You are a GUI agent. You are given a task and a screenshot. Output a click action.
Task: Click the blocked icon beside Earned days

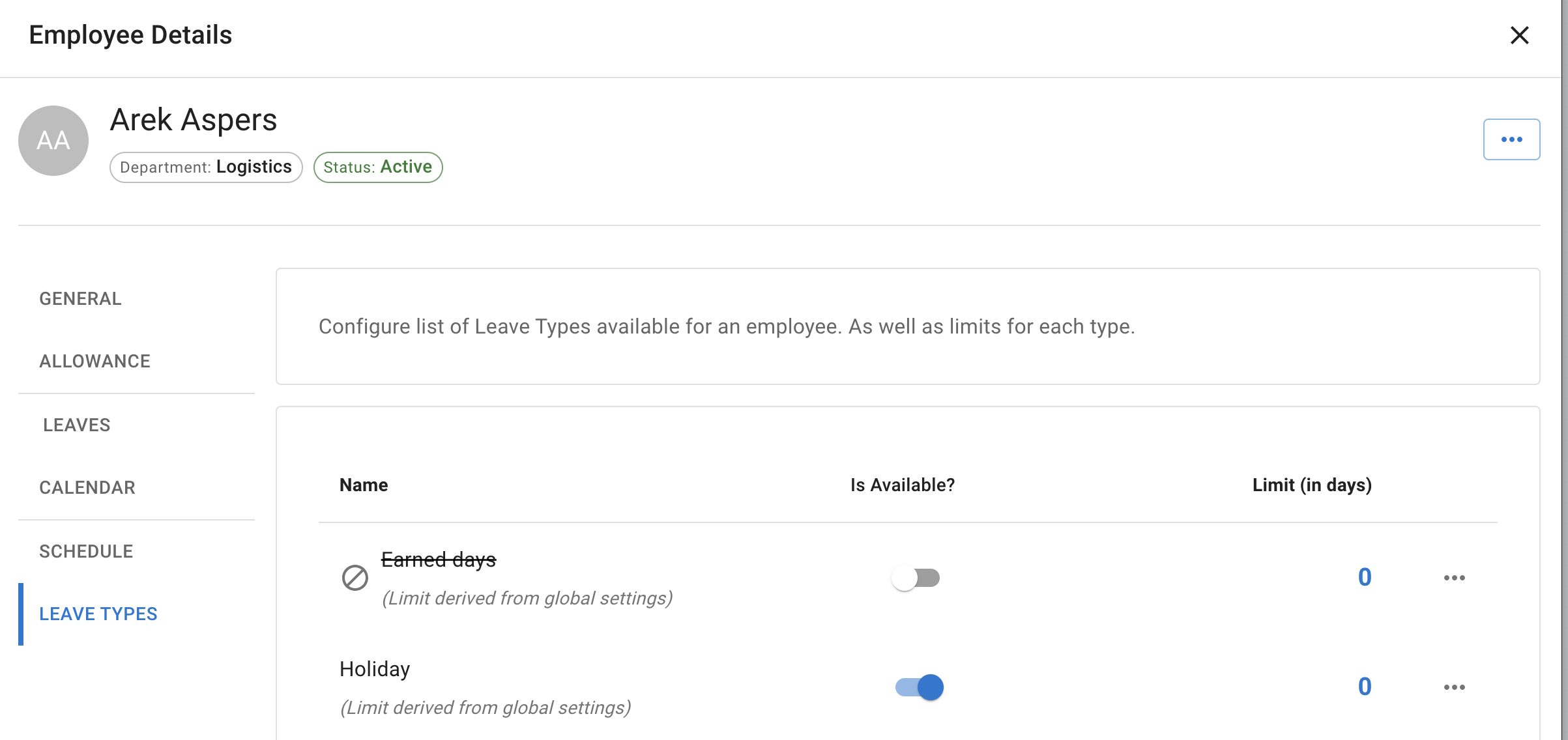(355, 577)
